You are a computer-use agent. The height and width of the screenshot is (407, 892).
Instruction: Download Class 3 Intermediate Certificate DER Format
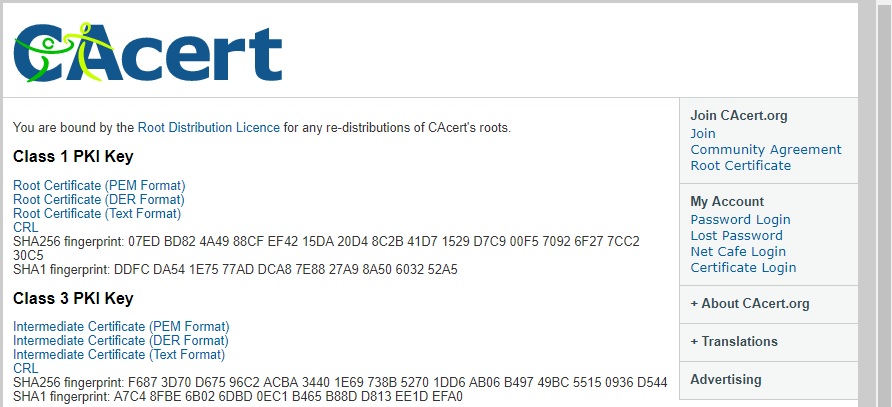tap(121, 341)
